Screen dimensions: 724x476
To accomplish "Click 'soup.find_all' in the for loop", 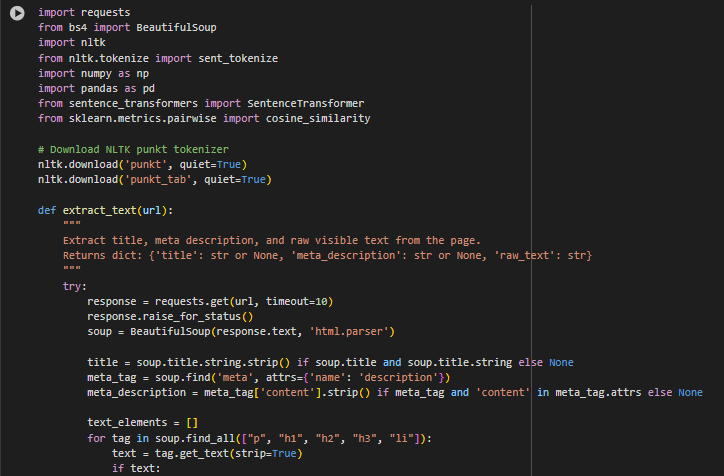I will click(x=195, y=439).
